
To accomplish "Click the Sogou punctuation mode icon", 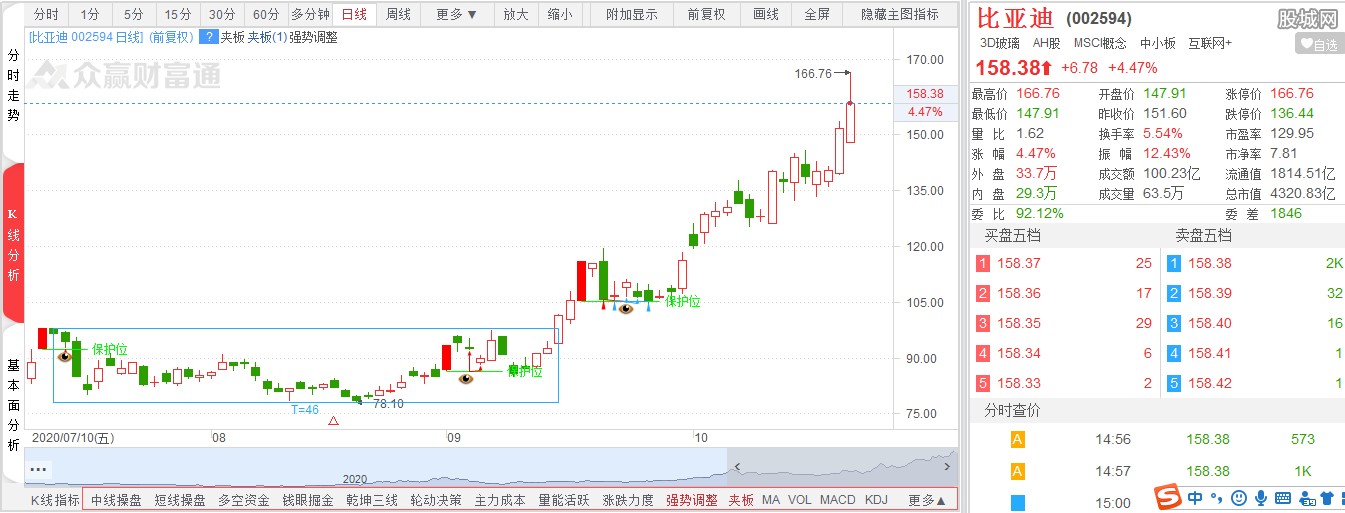I will click(1217, 497).
